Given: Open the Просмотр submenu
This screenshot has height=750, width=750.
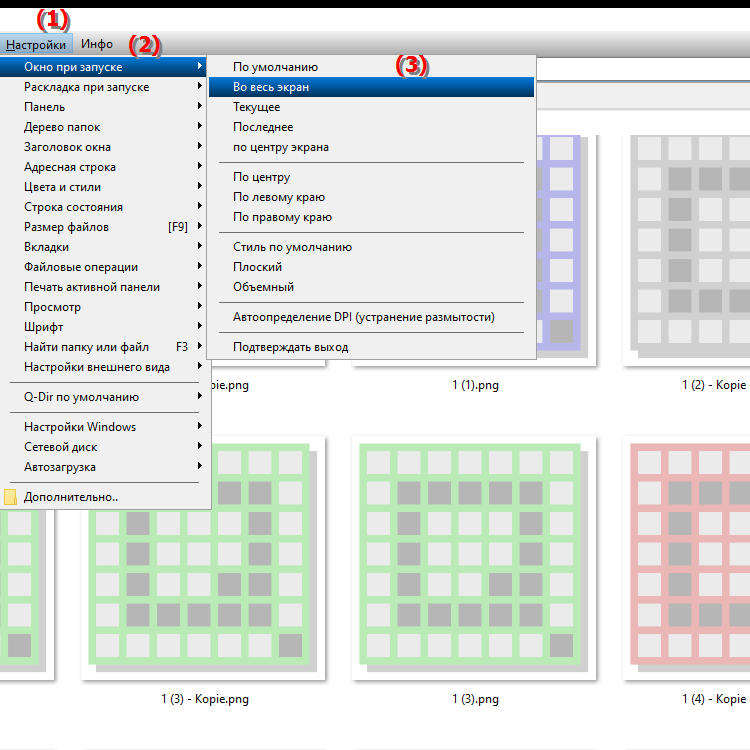Looking at the screenshot, I should click(103, 307).
